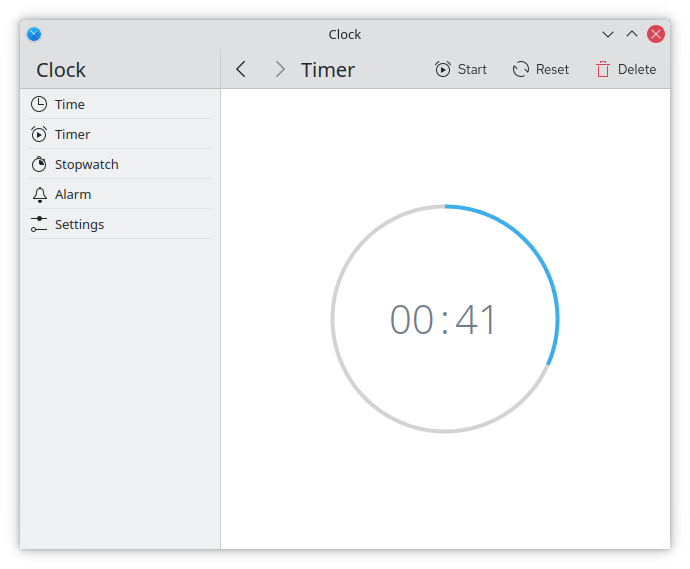
Task: Click the Time clock icon in sidebar
Action: point(39,104)
